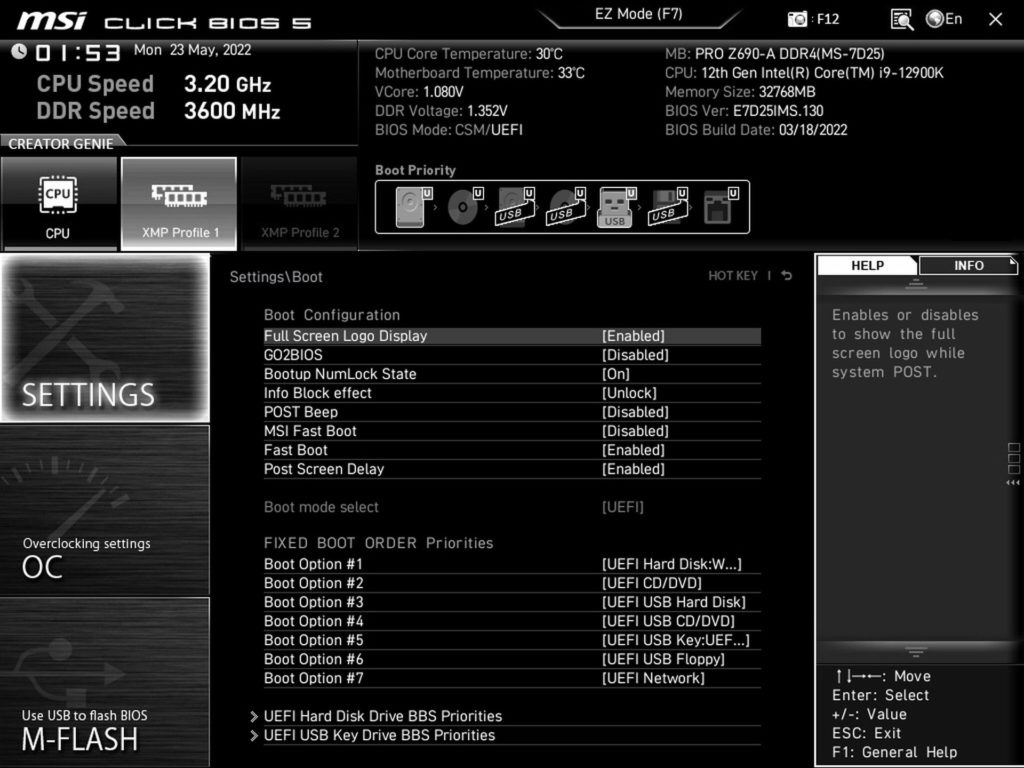
Task: Open Boot Option #1 UEFI Hard Disk dropdown
Action: [x=671, y=564]
